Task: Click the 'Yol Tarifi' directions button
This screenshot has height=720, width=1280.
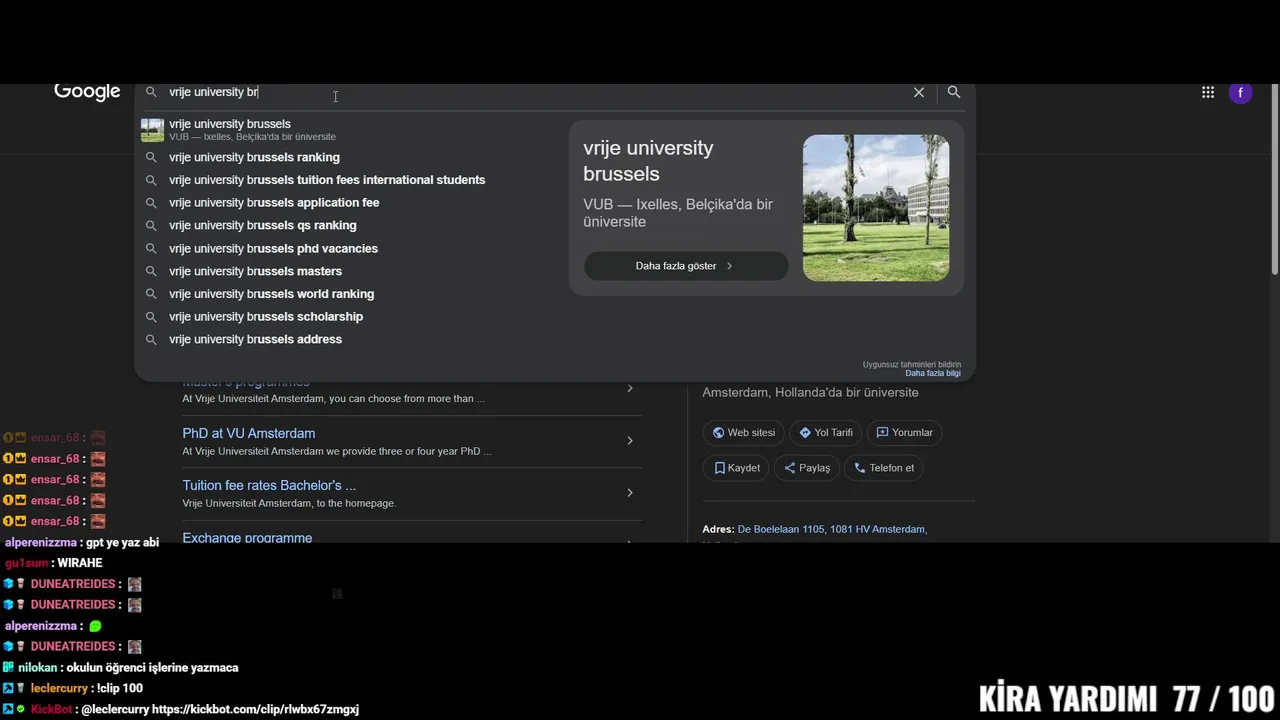Action: pyautogui.click(x=826, y=433)
